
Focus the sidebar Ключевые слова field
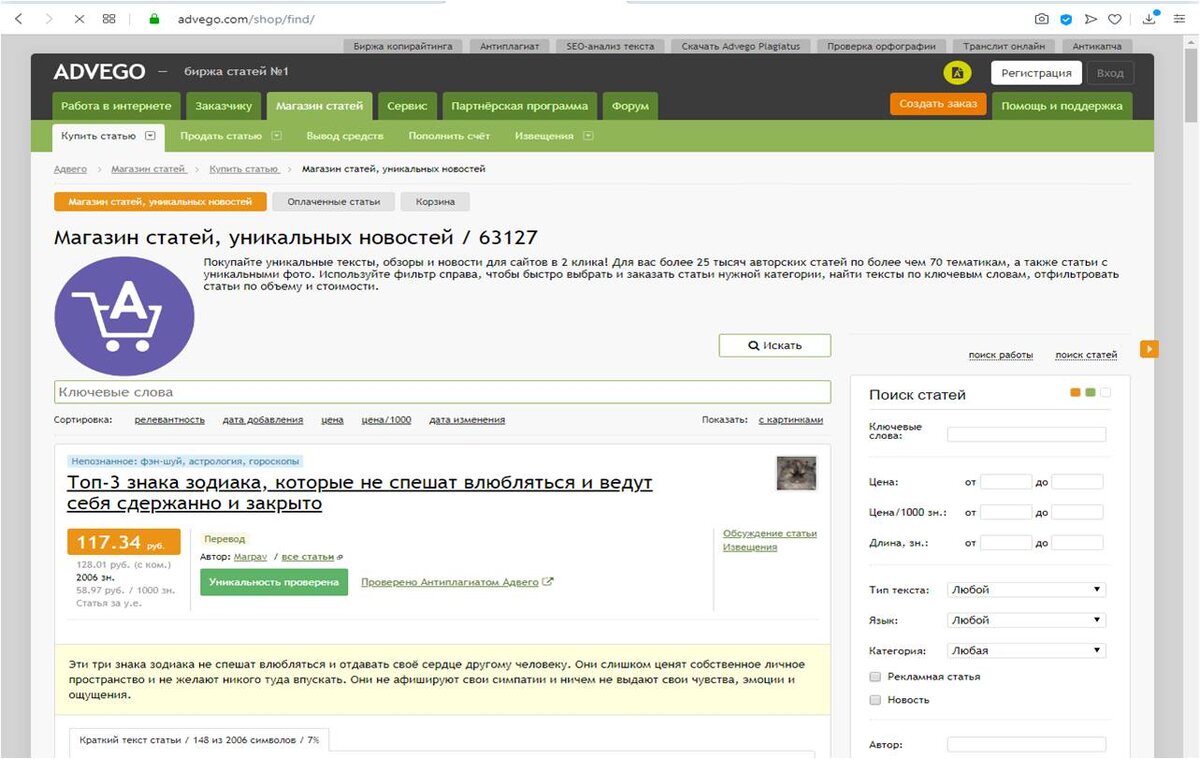1026,434
